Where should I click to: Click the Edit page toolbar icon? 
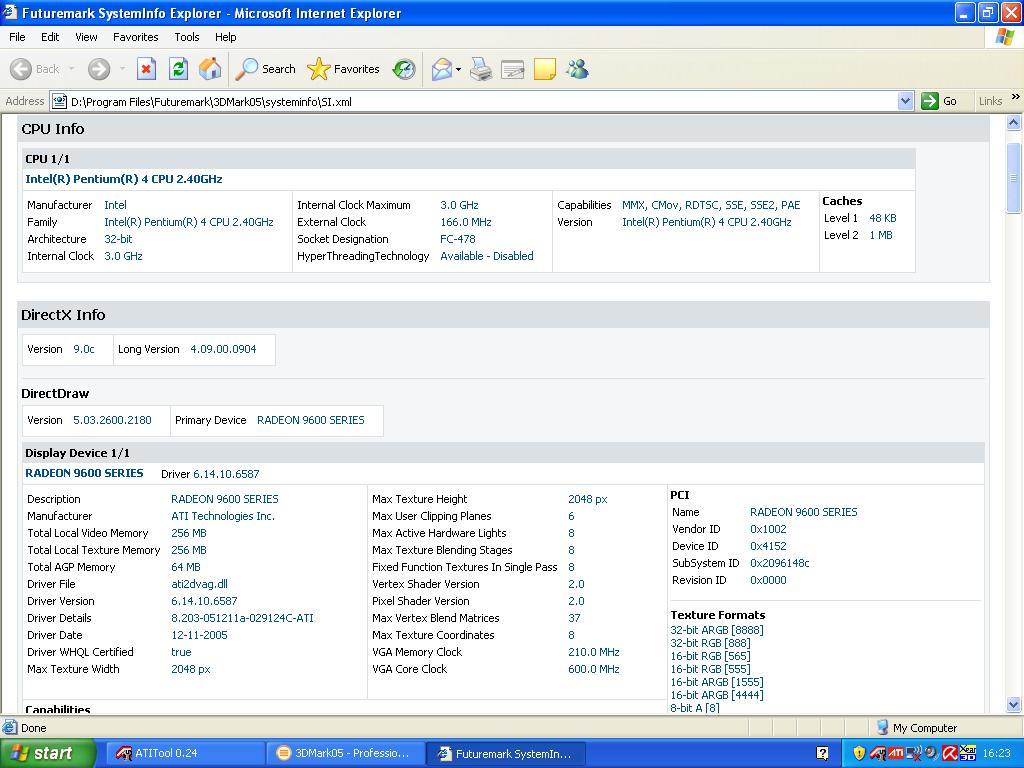pyautogui.click(x=513, y=69)
